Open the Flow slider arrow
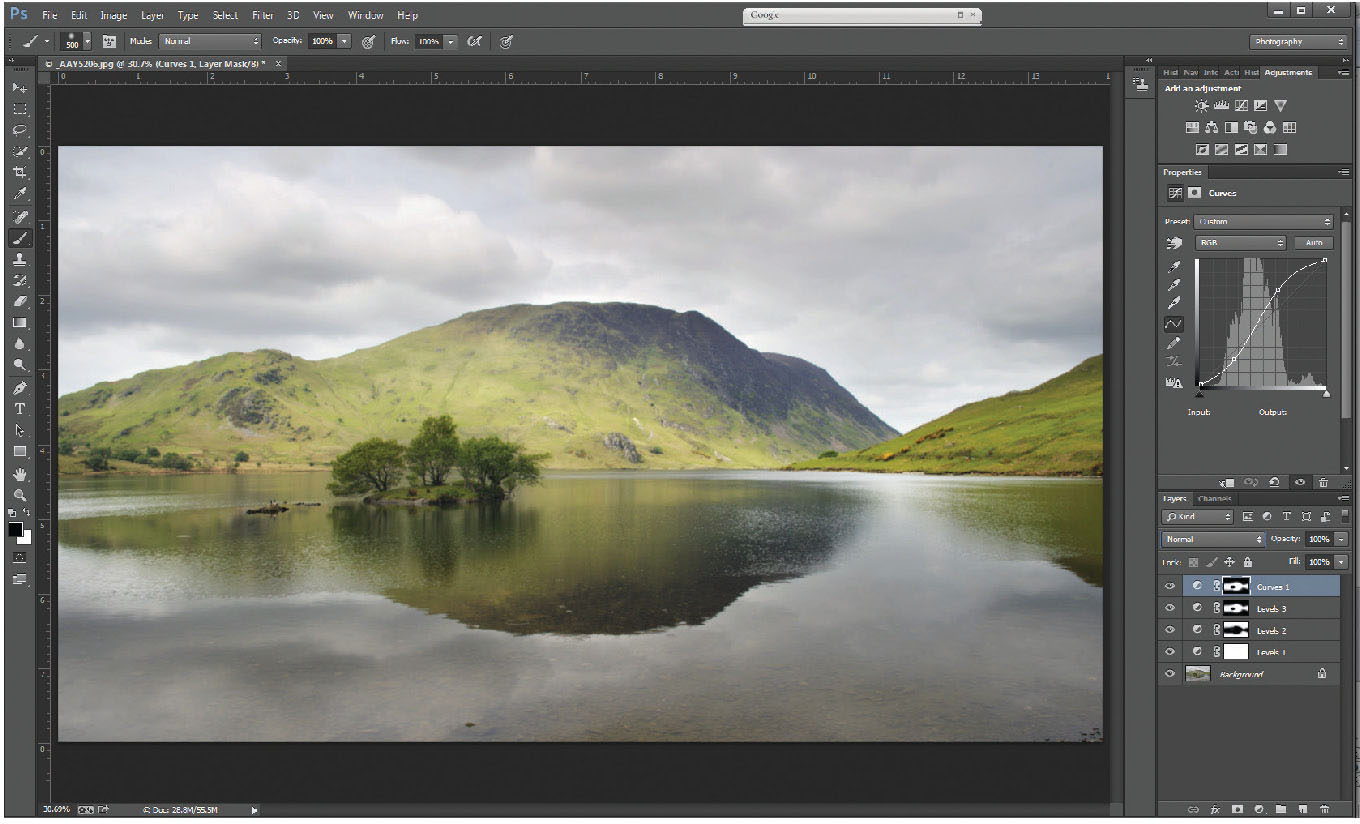Image resolution: width=1360 pixels, height=824 pixels. 450,42
